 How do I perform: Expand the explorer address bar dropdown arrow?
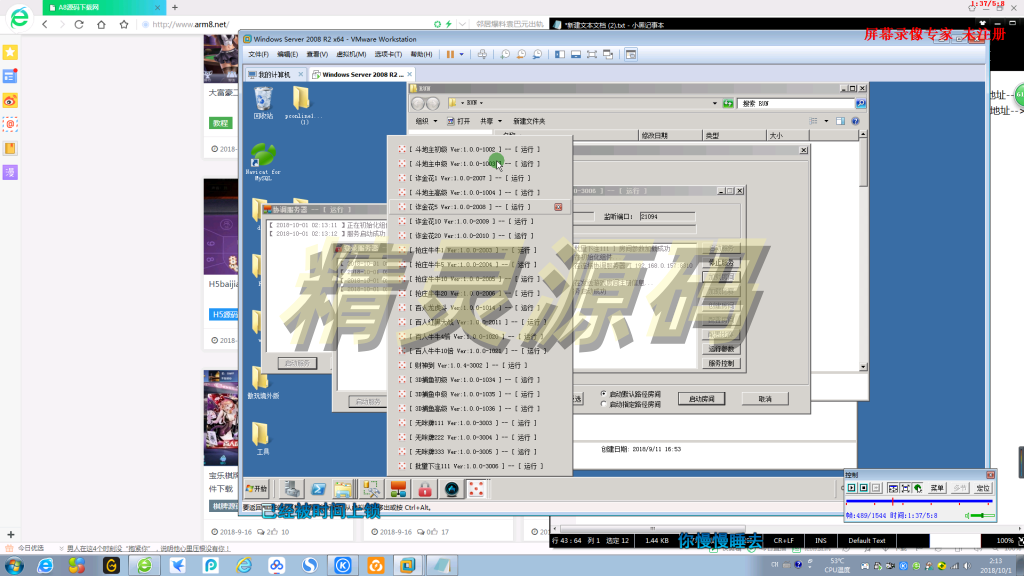pos(714,103)
